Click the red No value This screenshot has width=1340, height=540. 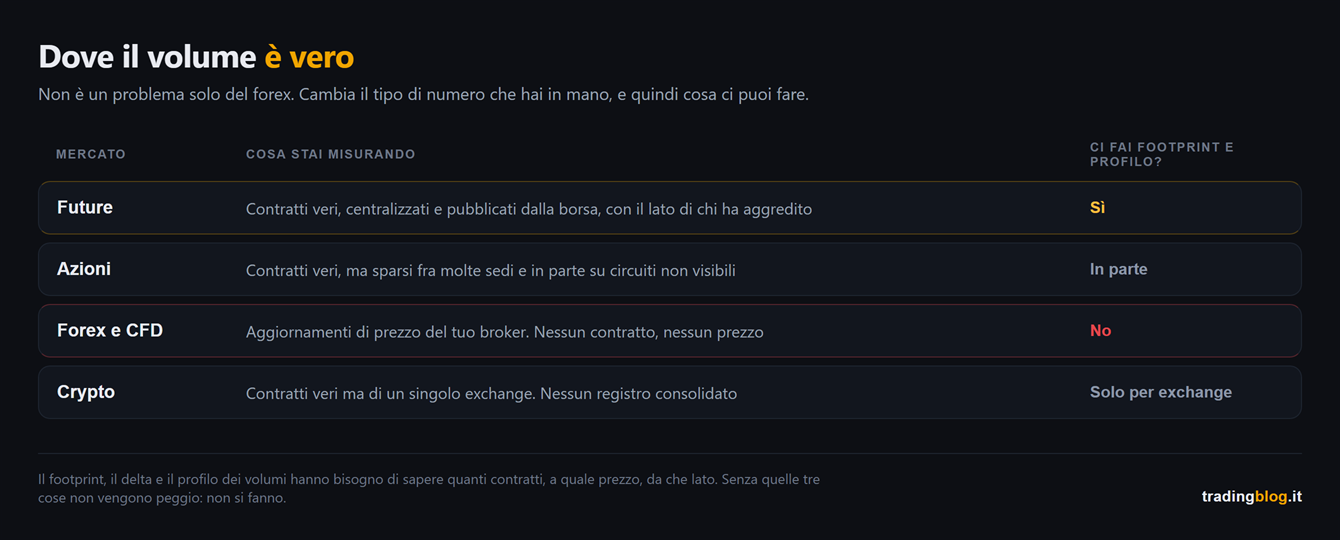1100,331
